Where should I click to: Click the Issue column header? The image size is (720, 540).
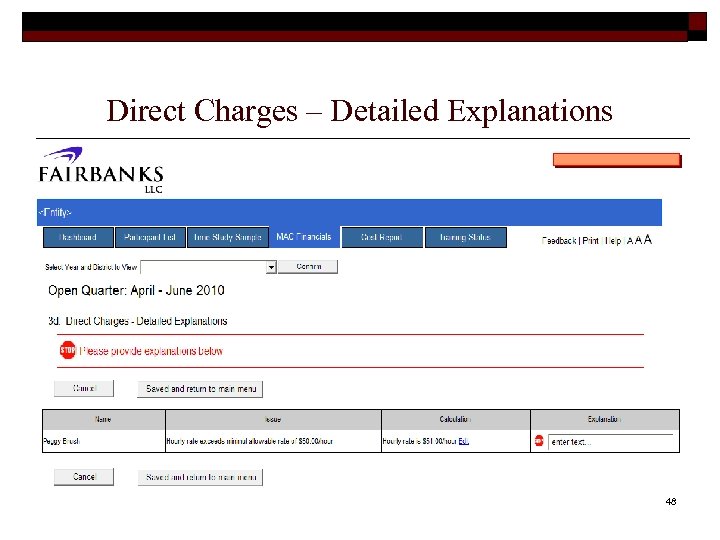[273, 420]
